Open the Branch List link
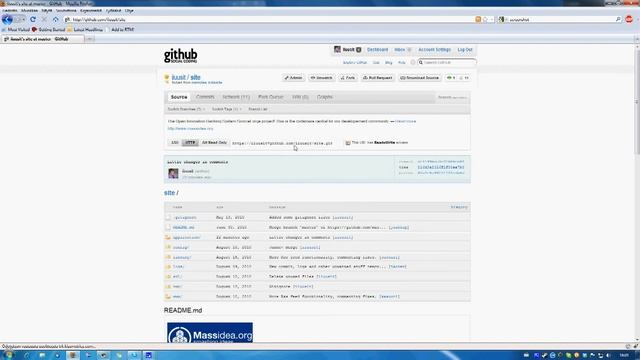 (x=258, y=109)
